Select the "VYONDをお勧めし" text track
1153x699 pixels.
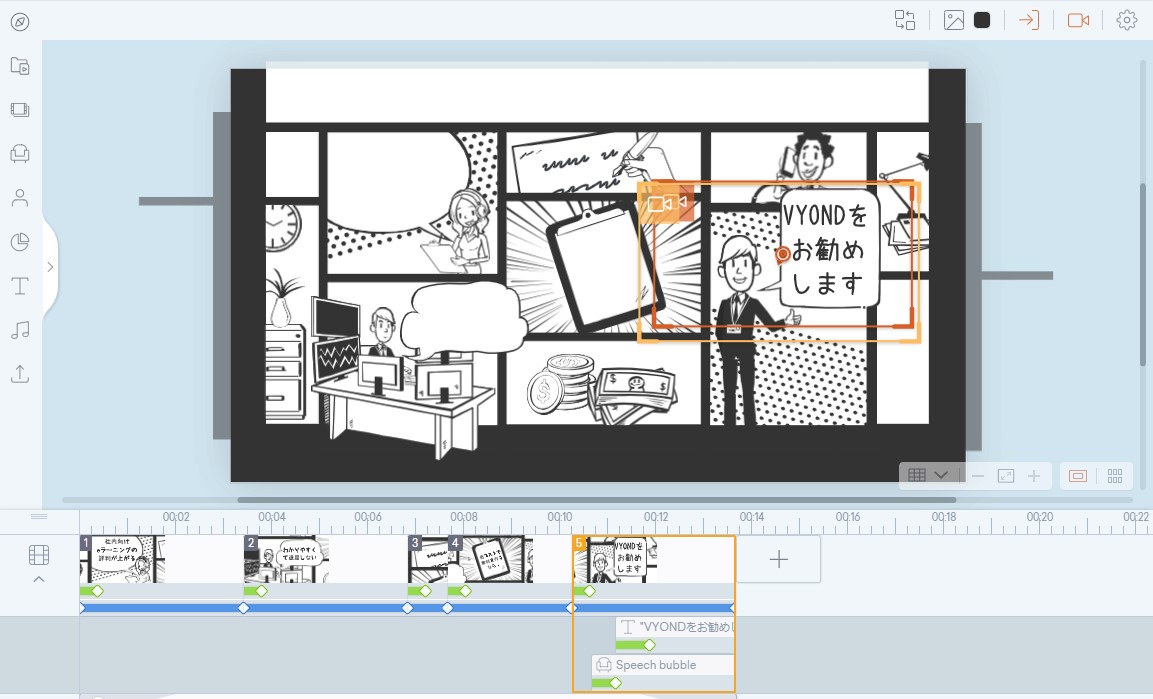(x=675, y=627)
